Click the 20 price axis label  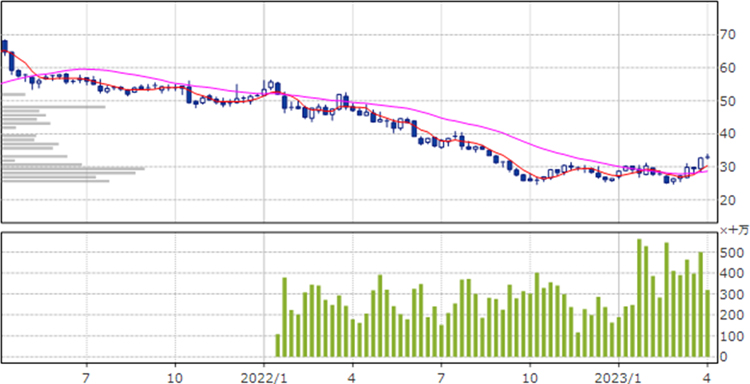pos(728,200)
